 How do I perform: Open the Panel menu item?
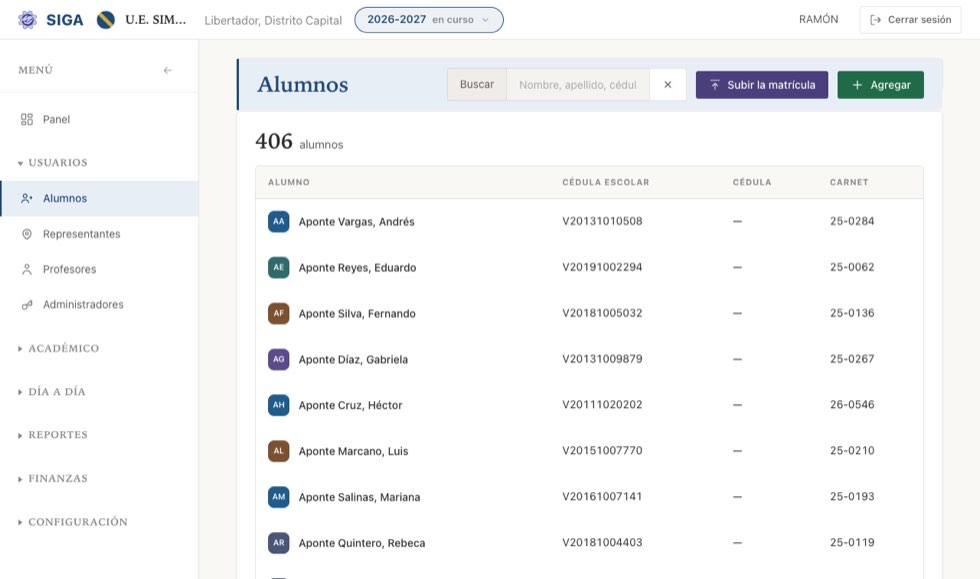[x=99, y=119]
